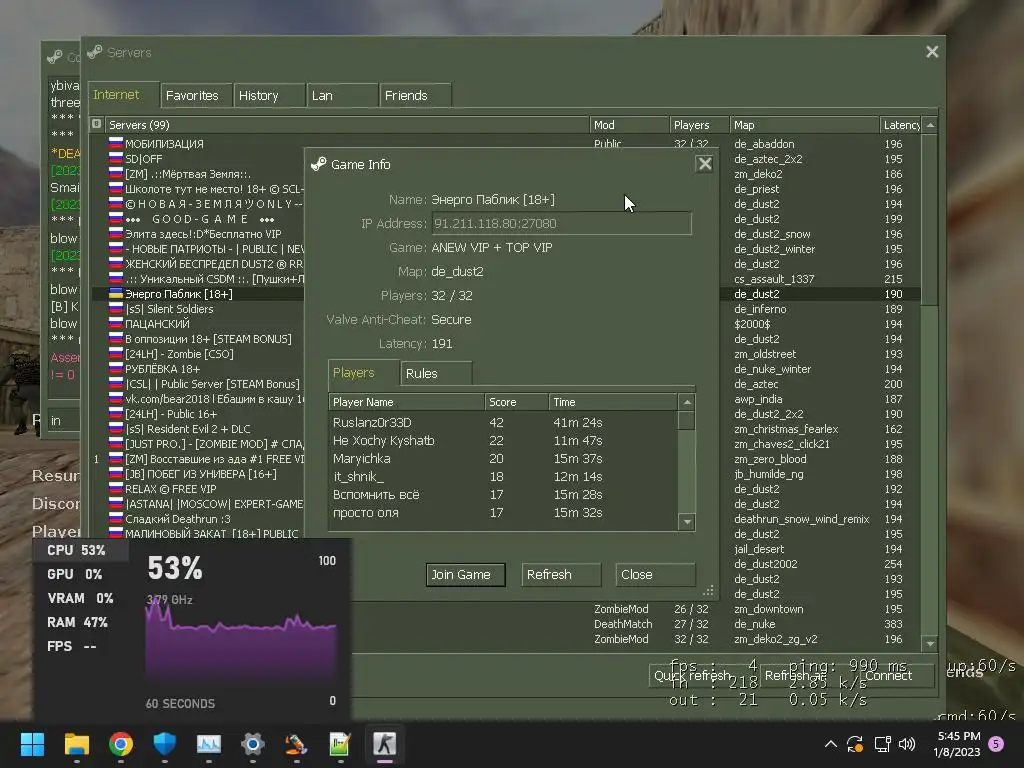
Task: Select player просто оля
Action: pyautogui.click(x=503, y=513)
